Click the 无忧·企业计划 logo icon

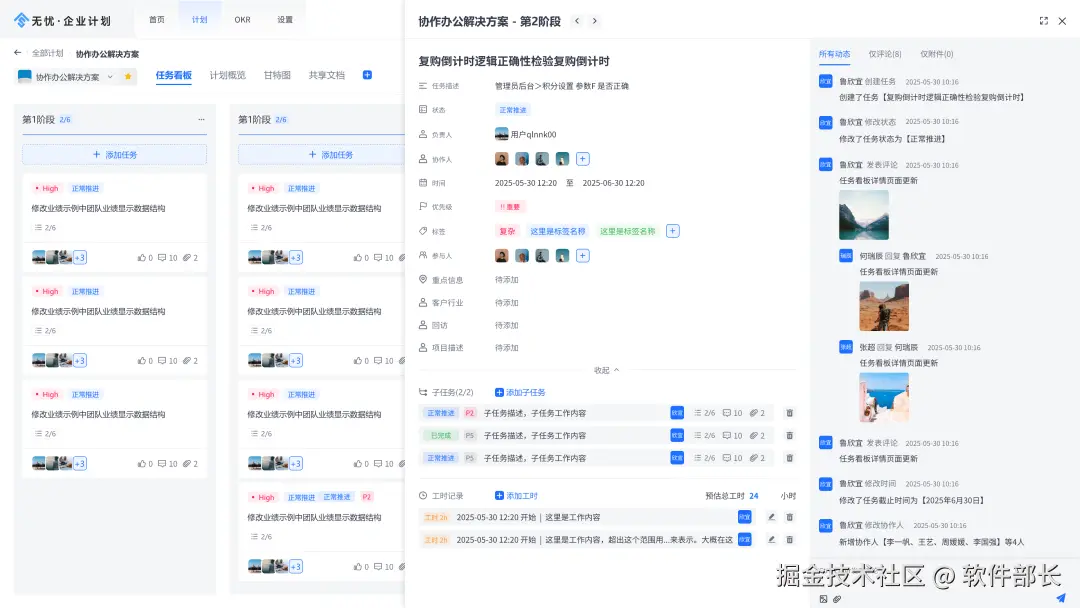(x=19, y=19)
